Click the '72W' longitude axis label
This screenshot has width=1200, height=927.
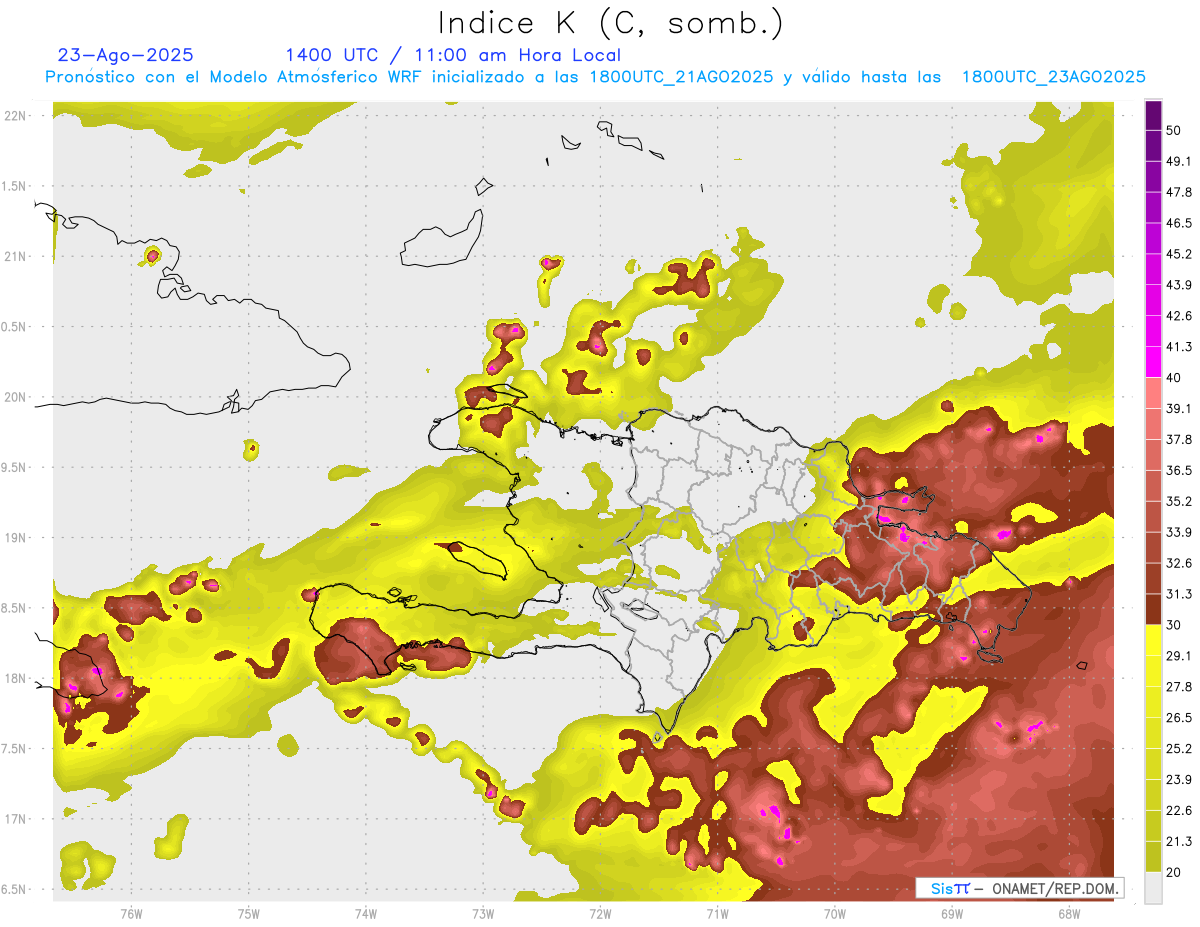tap(600, 913)
